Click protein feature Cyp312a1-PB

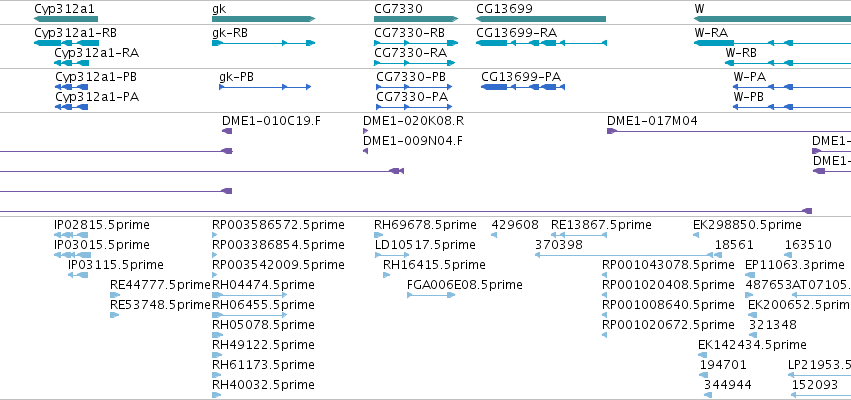(x=71, y=87)
